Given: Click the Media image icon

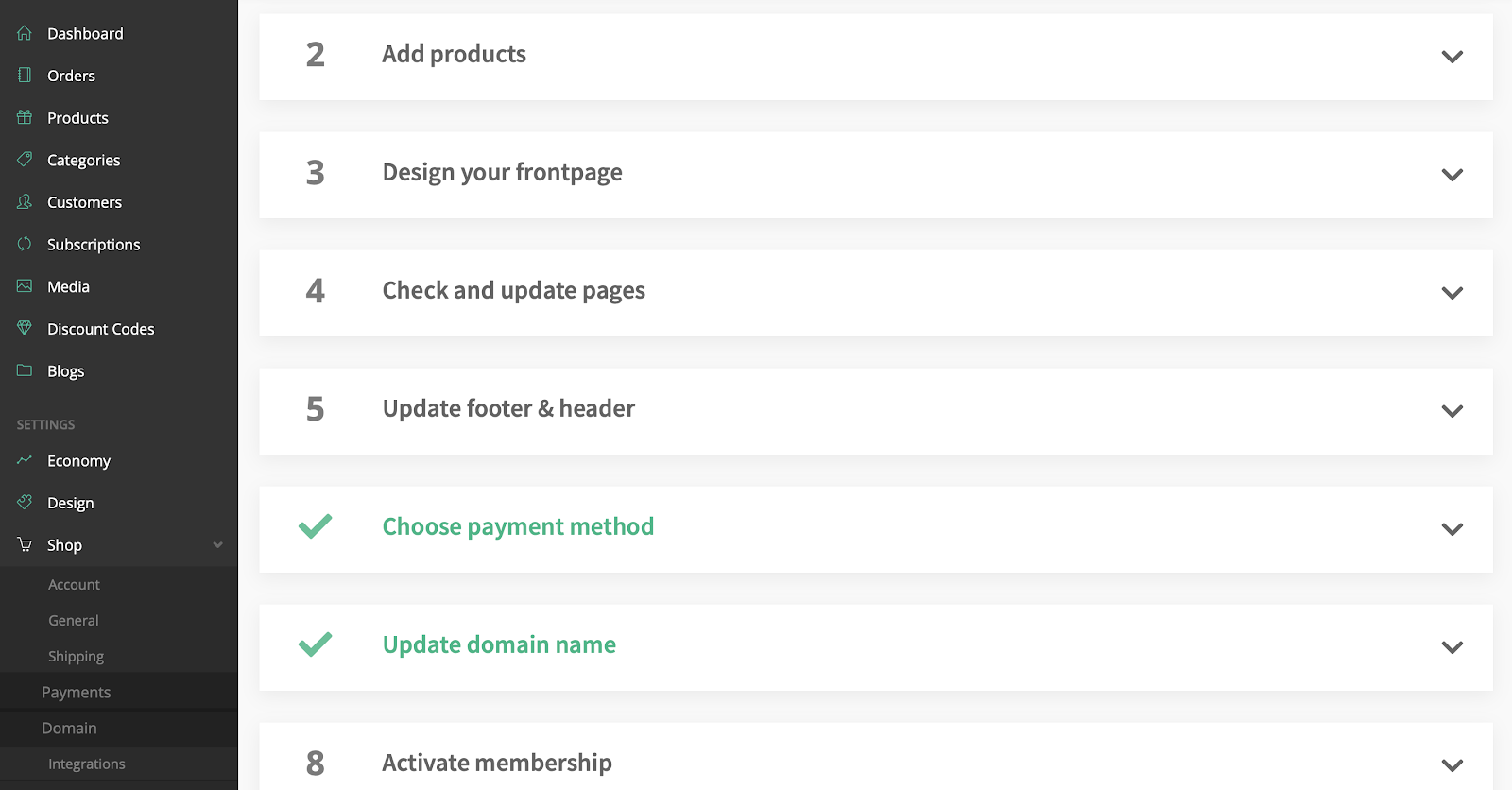Looking at the screenshot, I should (x=25, y=286).
